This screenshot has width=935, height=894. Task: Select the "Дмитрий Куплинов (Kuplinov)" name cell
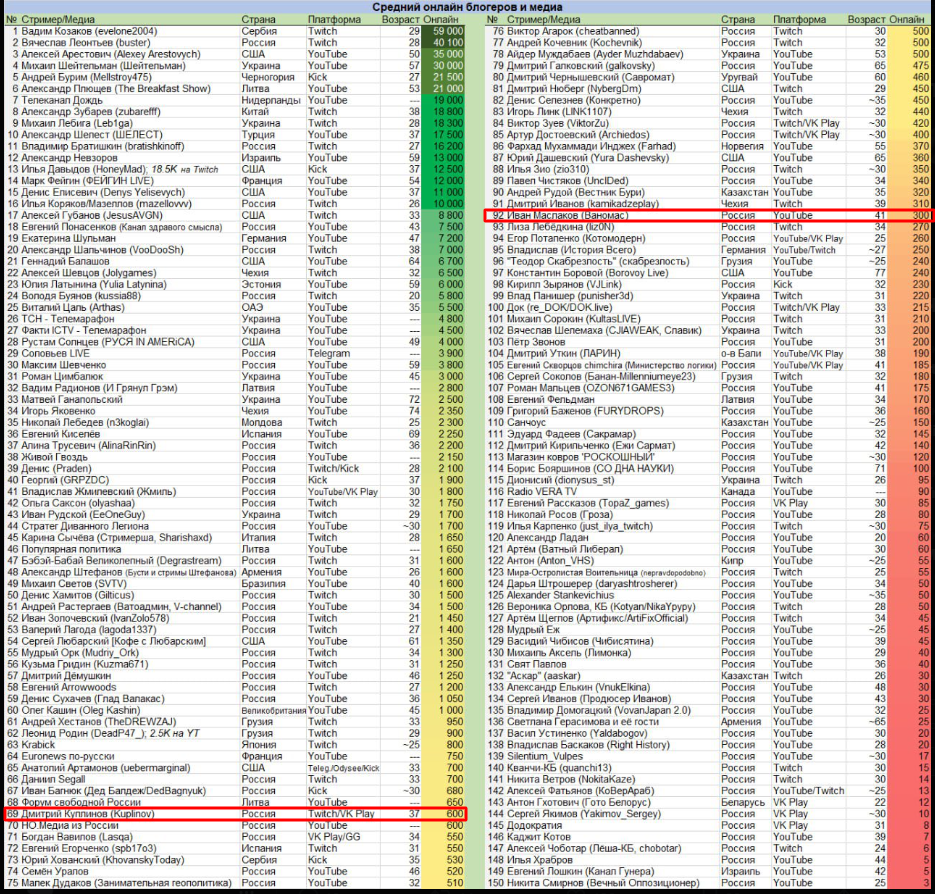coord(88,813)
